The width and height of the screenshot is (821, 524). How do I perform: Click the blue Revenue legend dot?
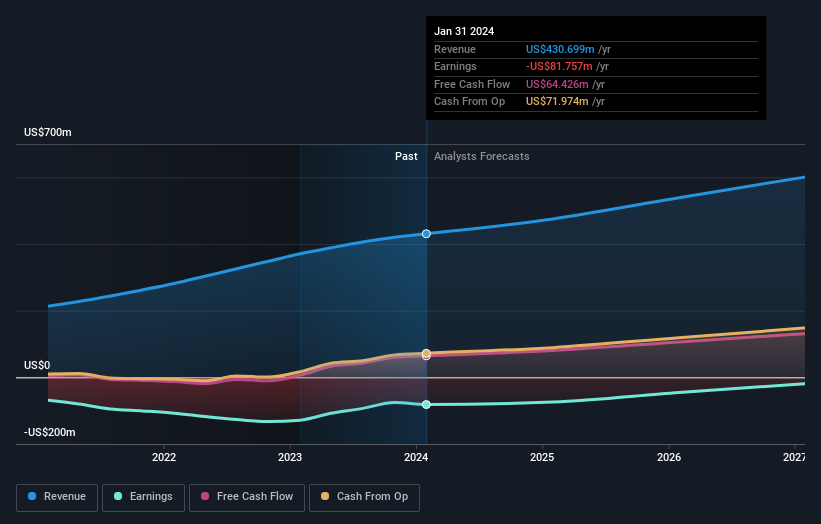pyautogui.click(x=32, y=496)
